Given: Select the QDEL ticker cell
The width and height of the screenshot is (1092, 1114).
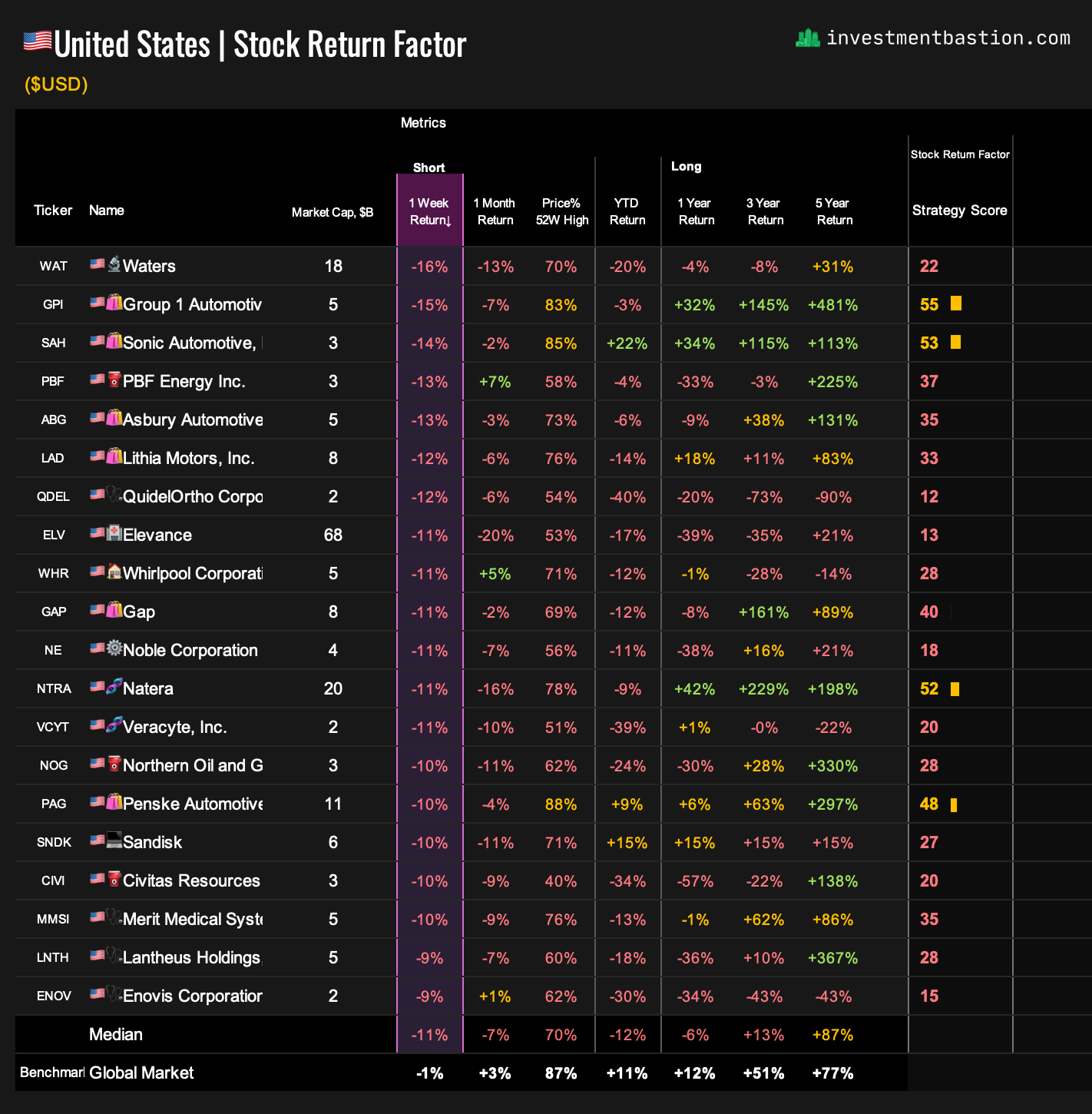Looking at the screenshot, I should click(x=53, y=496).
